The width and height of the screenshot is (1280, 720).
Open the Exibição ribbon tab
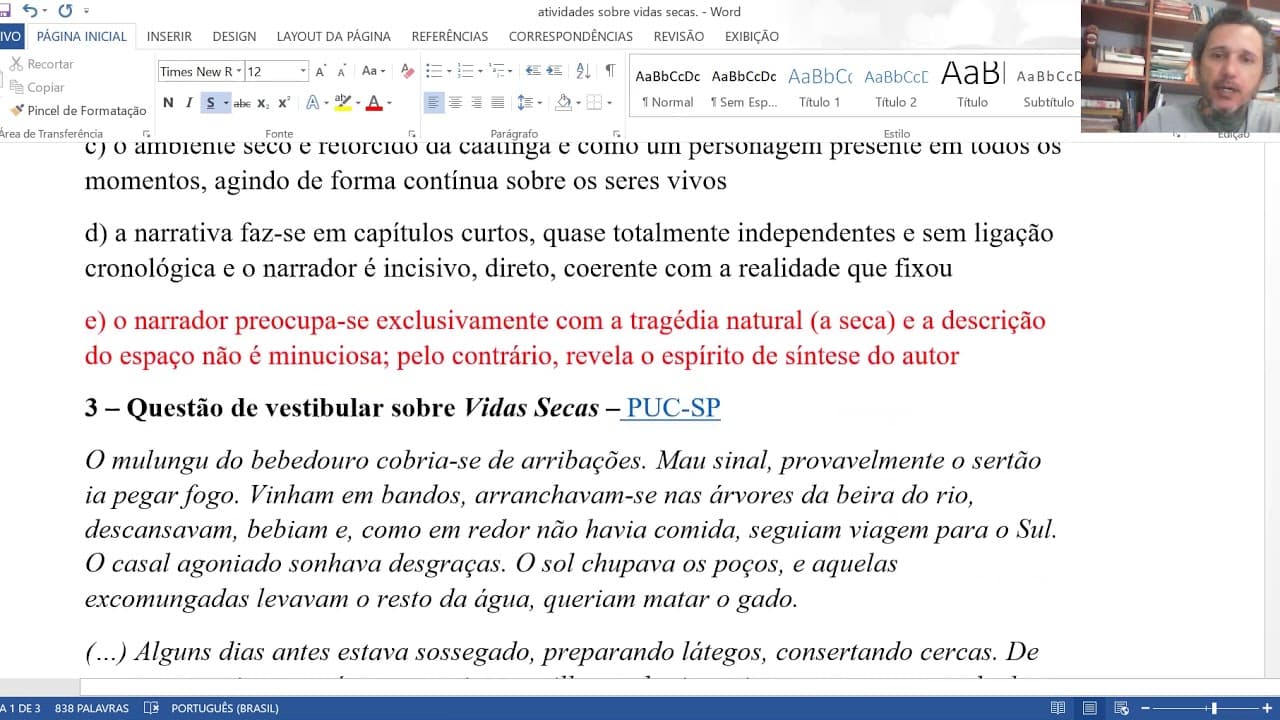point(752,36)
